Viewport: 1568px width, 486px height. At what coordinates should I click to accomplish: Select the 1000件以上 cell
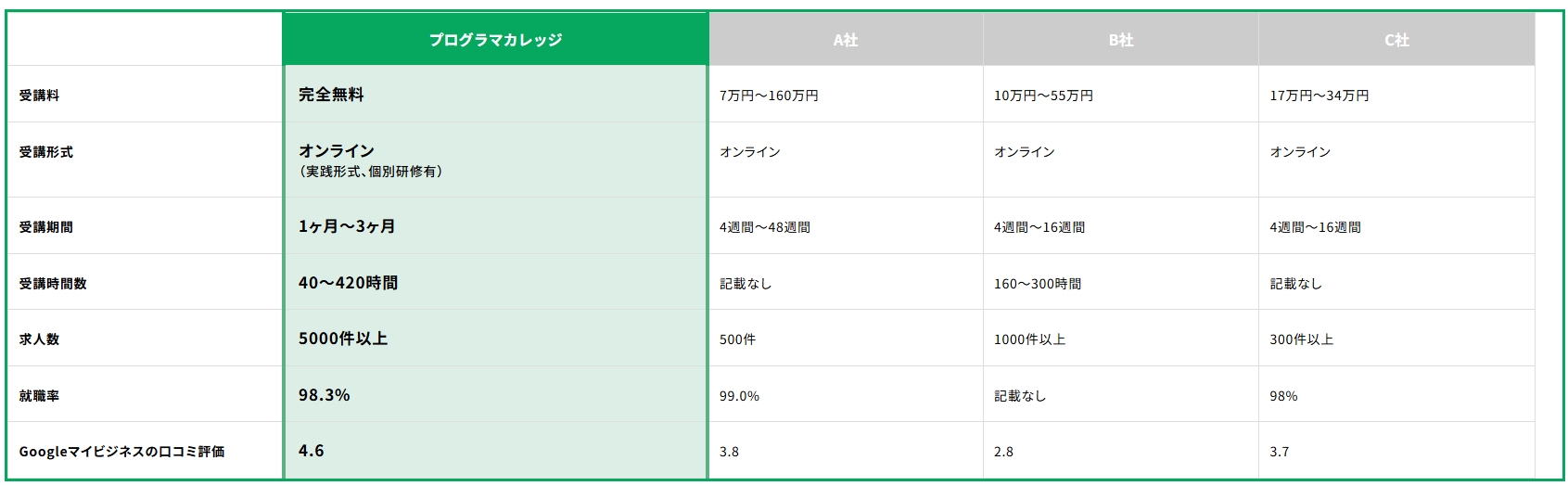(1029, 339)
